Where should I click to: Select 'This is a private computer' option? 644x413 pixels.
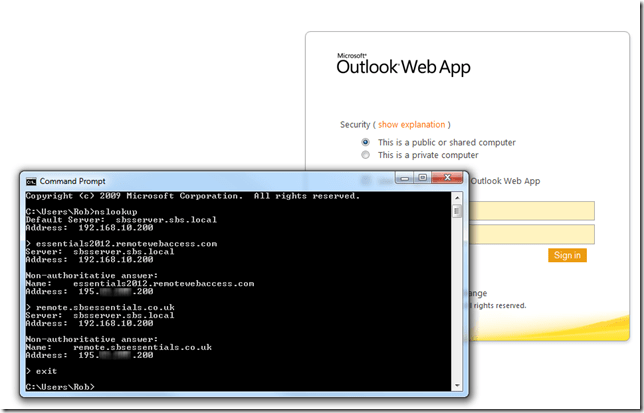[366, 155]
